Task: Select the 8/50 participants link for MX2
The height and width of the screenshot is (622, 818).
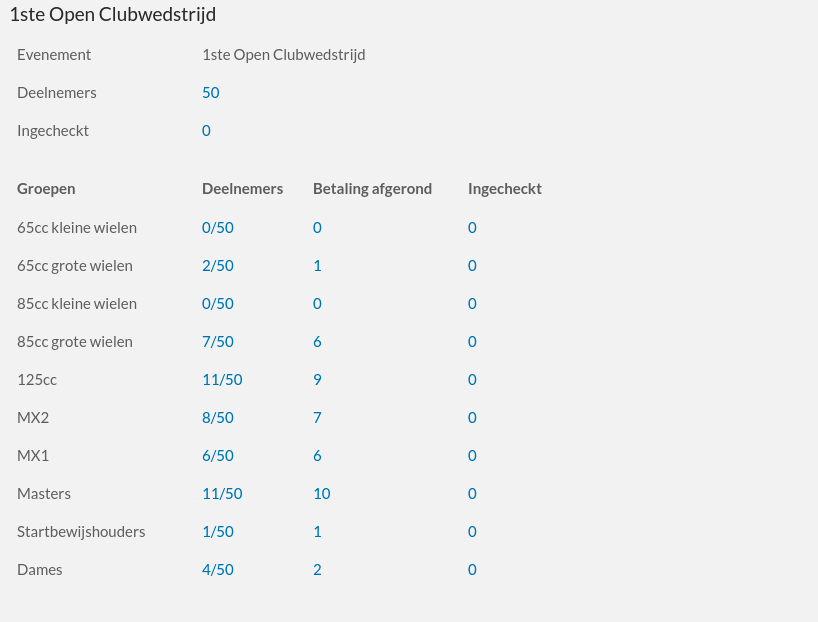Action: (x=217, y=418)
